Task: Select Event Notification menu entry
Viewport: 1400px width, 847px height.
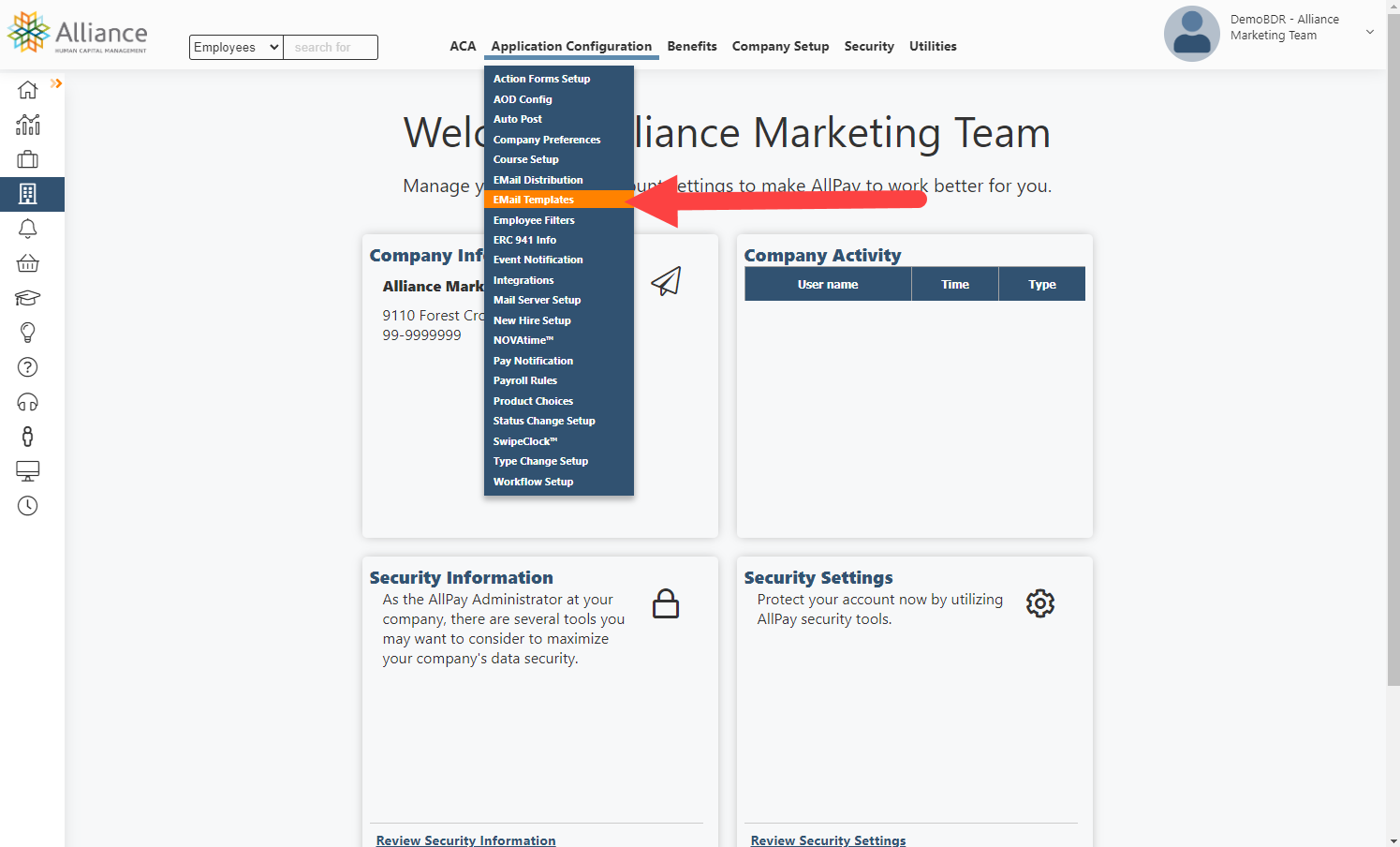Action: 559,260
